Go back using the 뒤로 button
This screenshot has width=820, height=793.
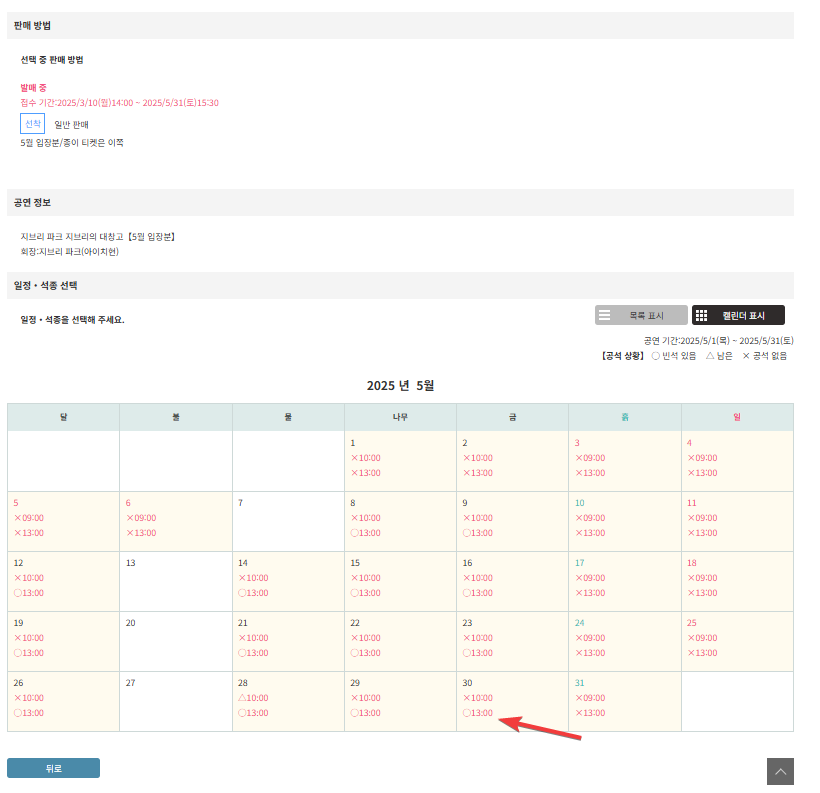pyautogui.click(x=53, y=768)
